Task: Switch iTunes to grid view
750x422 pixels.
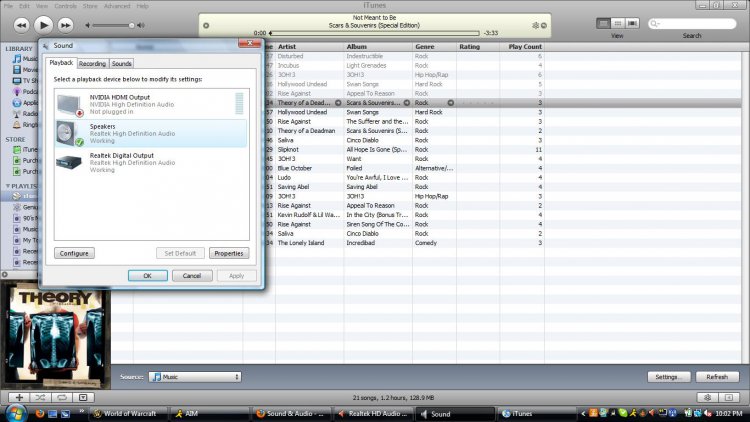Action: coord(618,23)
